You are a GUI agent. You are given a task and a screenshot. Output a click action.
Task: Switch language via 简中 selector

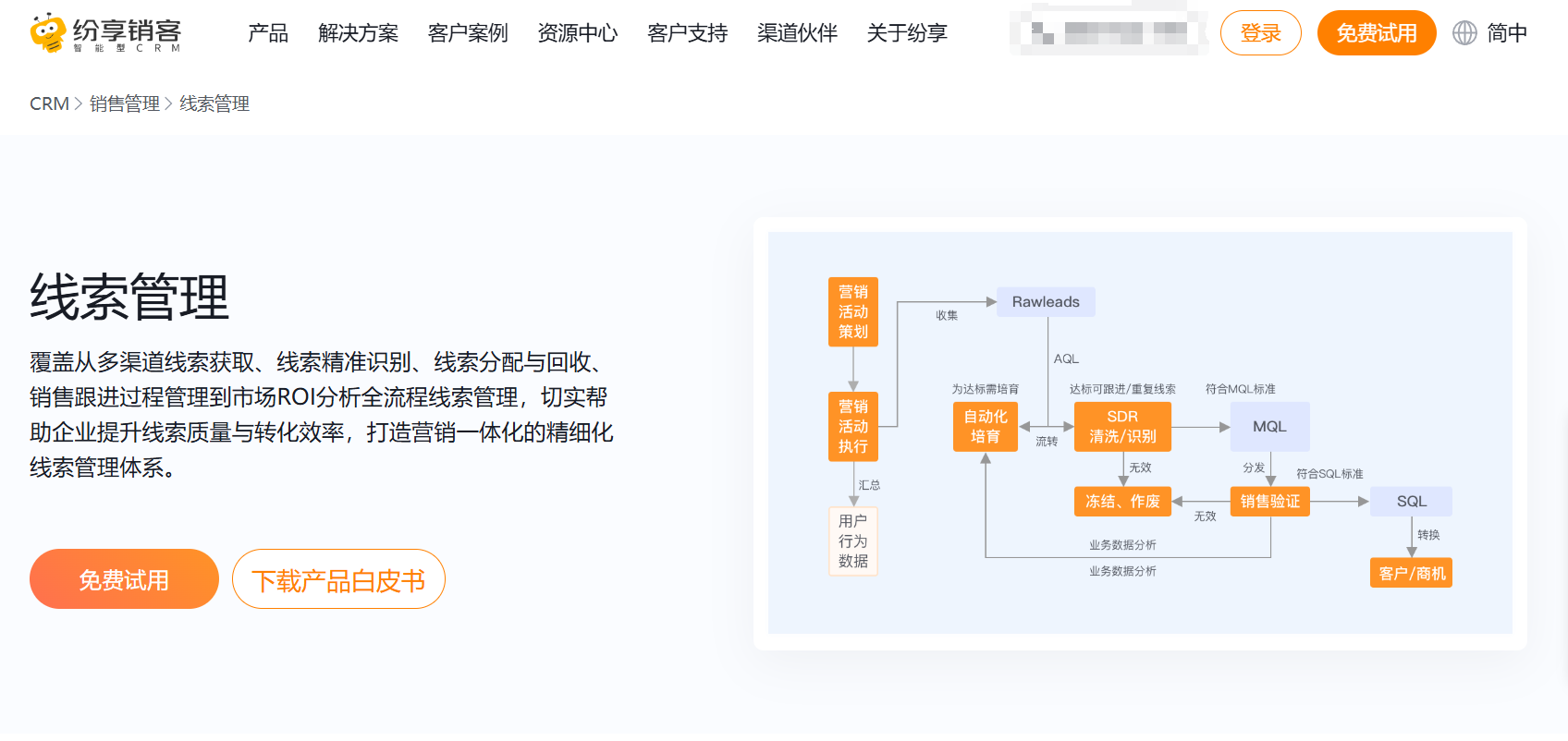pyautogui.click(x=1507, y=33)
